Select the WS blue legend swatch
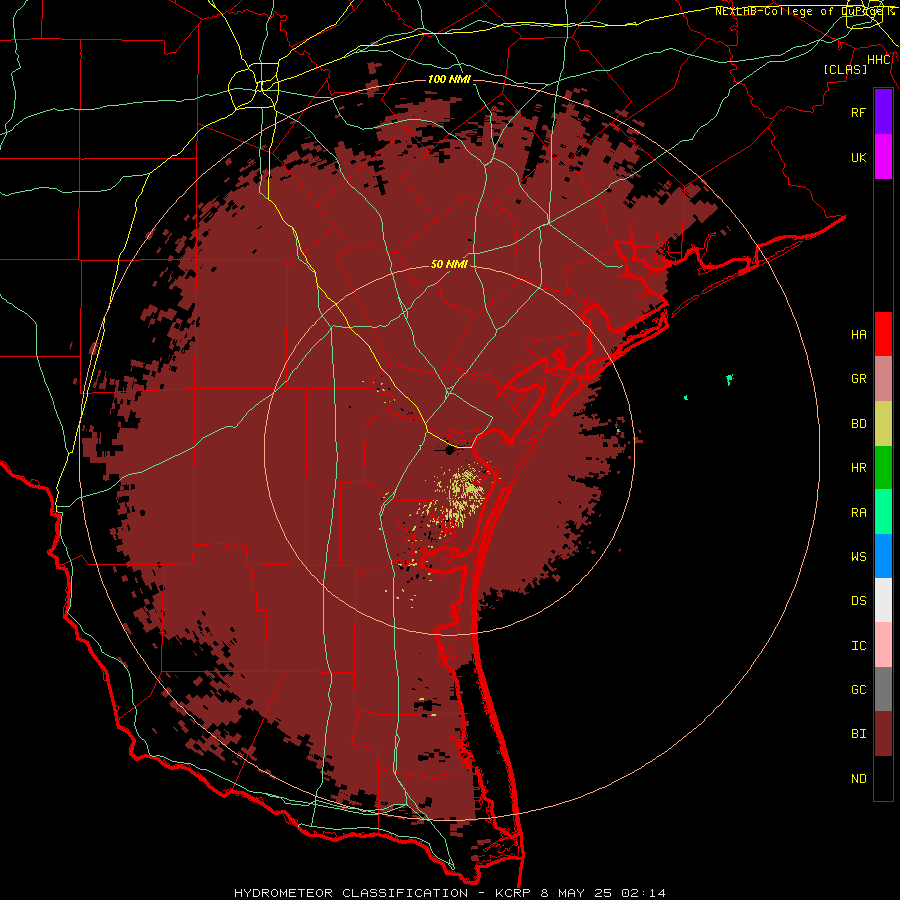Image resolution: width=900 pixels, height=900 pixels. (883, 556)
